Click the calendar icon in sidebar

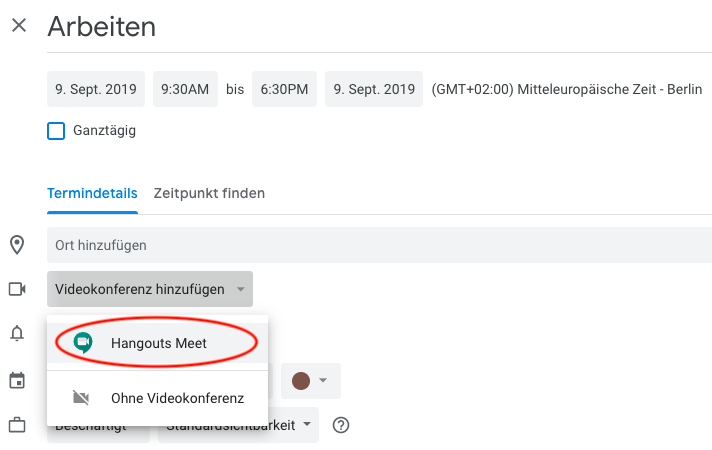(17, 381)
